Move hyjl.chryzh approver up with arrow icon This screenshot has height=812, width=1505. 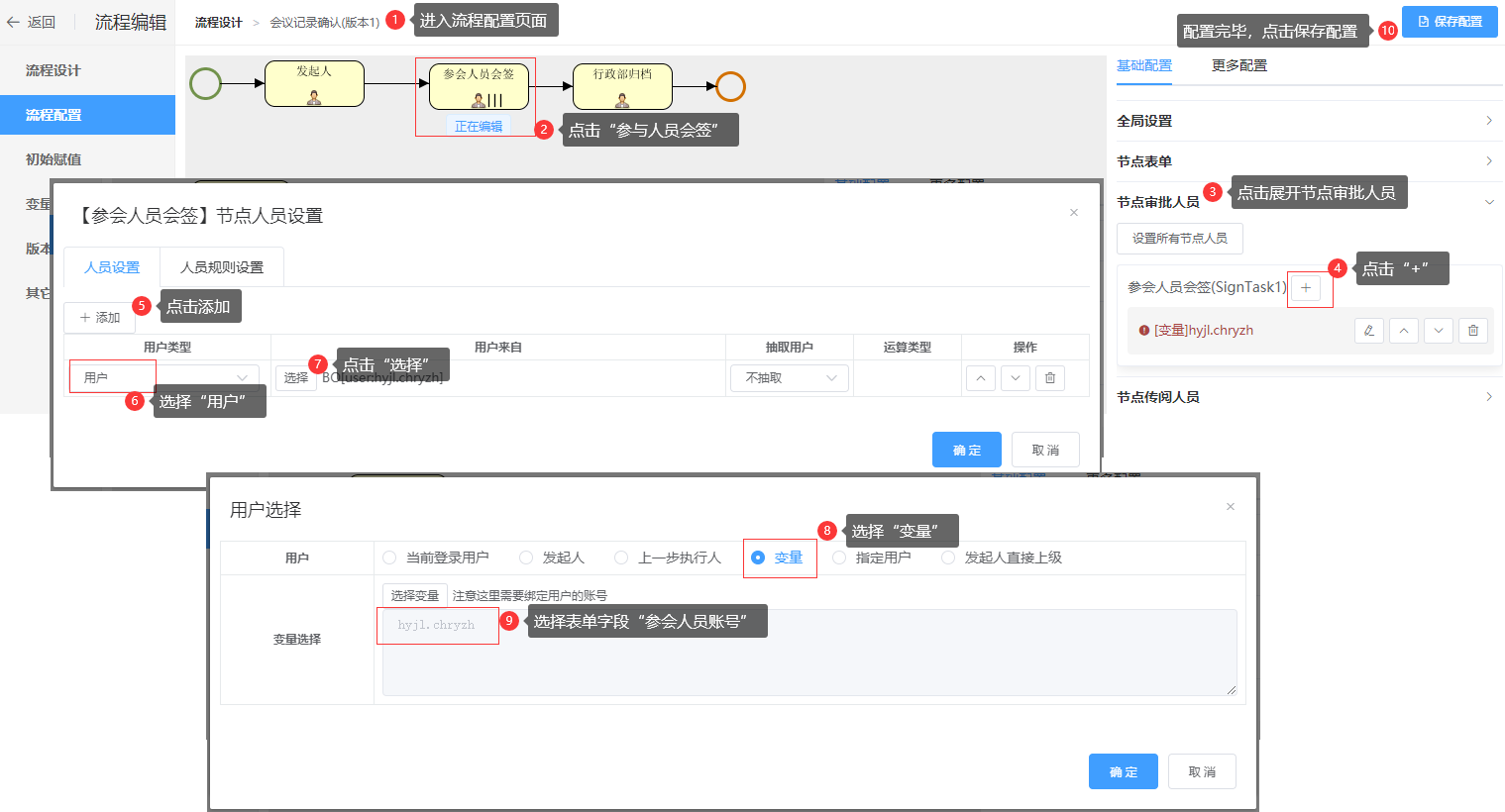[x=1403, y=331]
